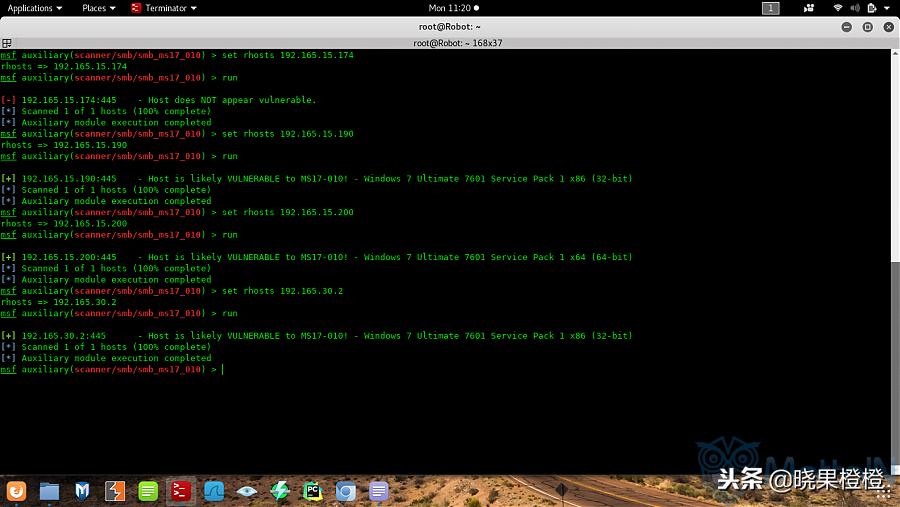The image size is (900, 507).
Task: Close the root@Robot terminal window
Action: coord(889,27)
